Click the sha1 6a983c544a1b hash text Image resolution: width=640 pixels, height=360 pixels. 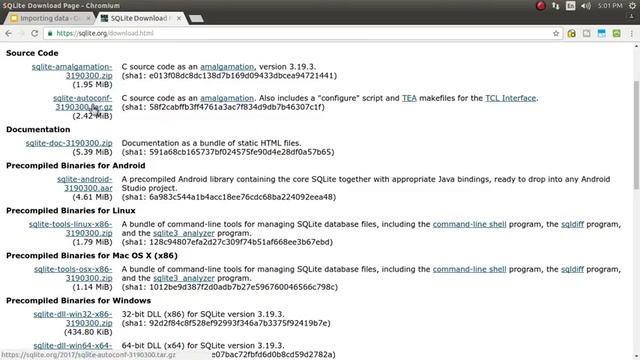pos(229,197)
